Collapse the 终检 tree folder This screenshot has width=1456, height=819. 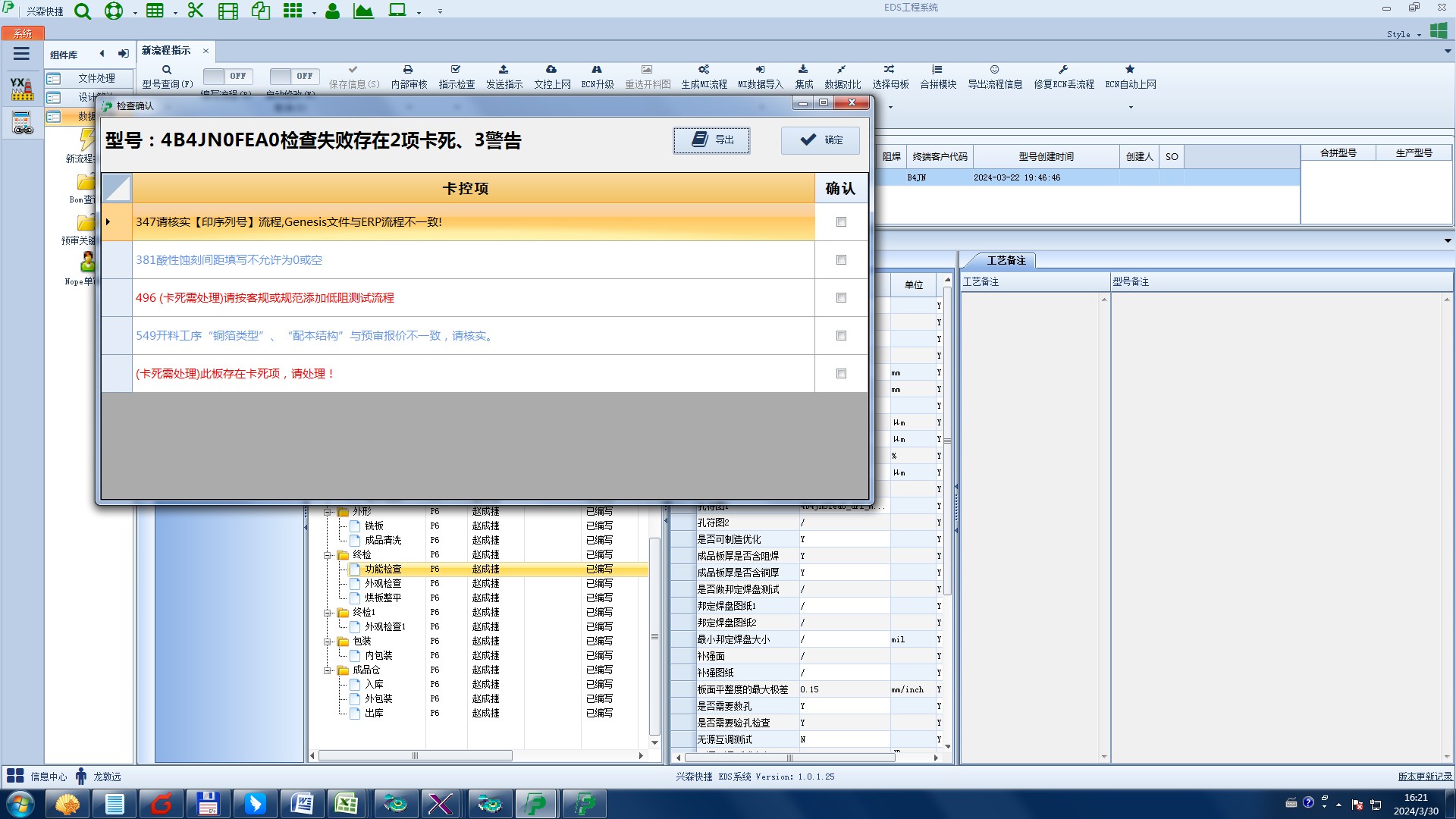(x=328, y=555)
